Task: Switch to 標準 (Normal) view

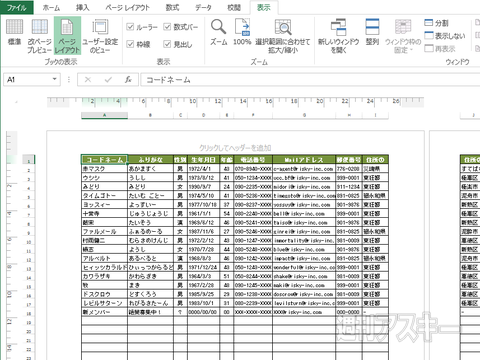Action: pos(14,32)
